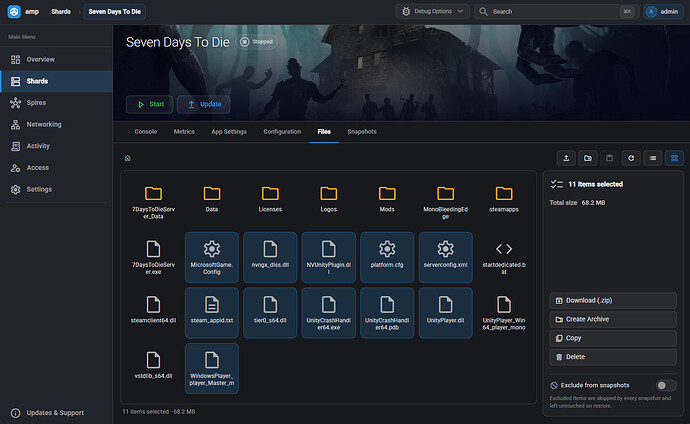Select Shards in the sidebar
690x424 pixels.
(x=56, y=81)
